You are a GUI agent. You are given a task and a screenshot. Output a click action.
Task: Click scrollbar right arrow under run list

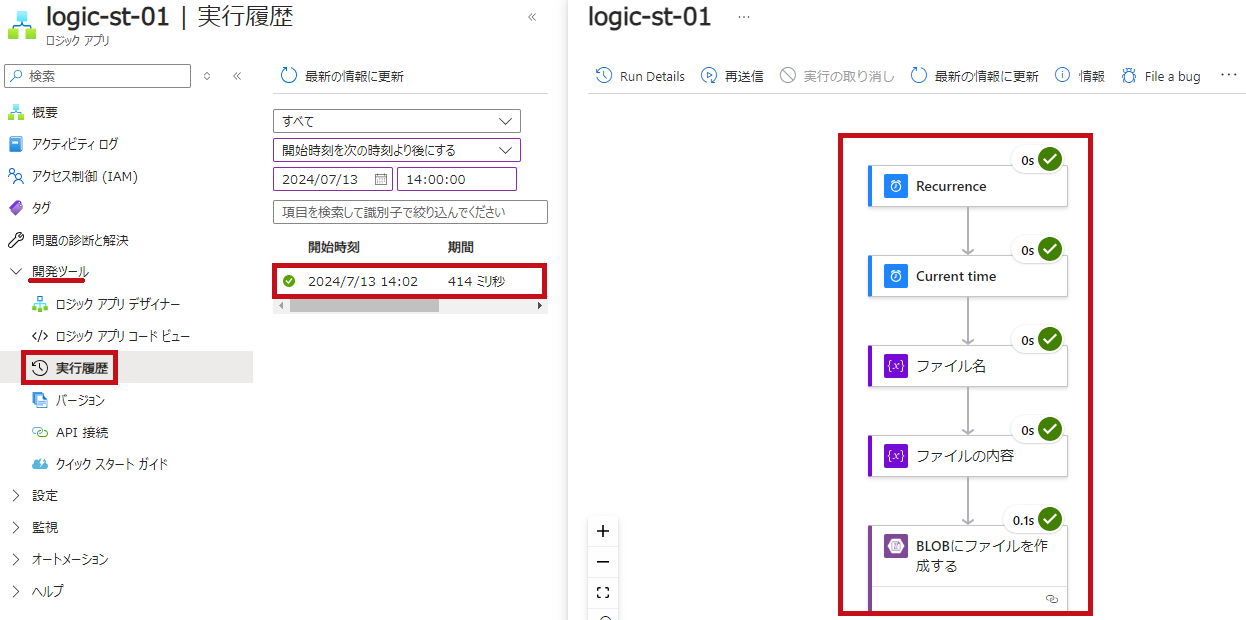pos(541,305)
